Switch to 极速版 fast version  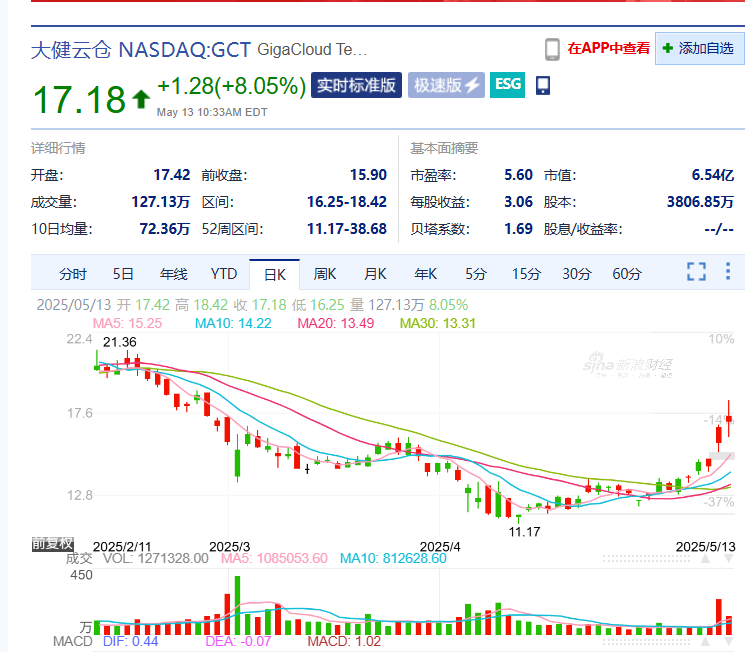pos(446,85)
